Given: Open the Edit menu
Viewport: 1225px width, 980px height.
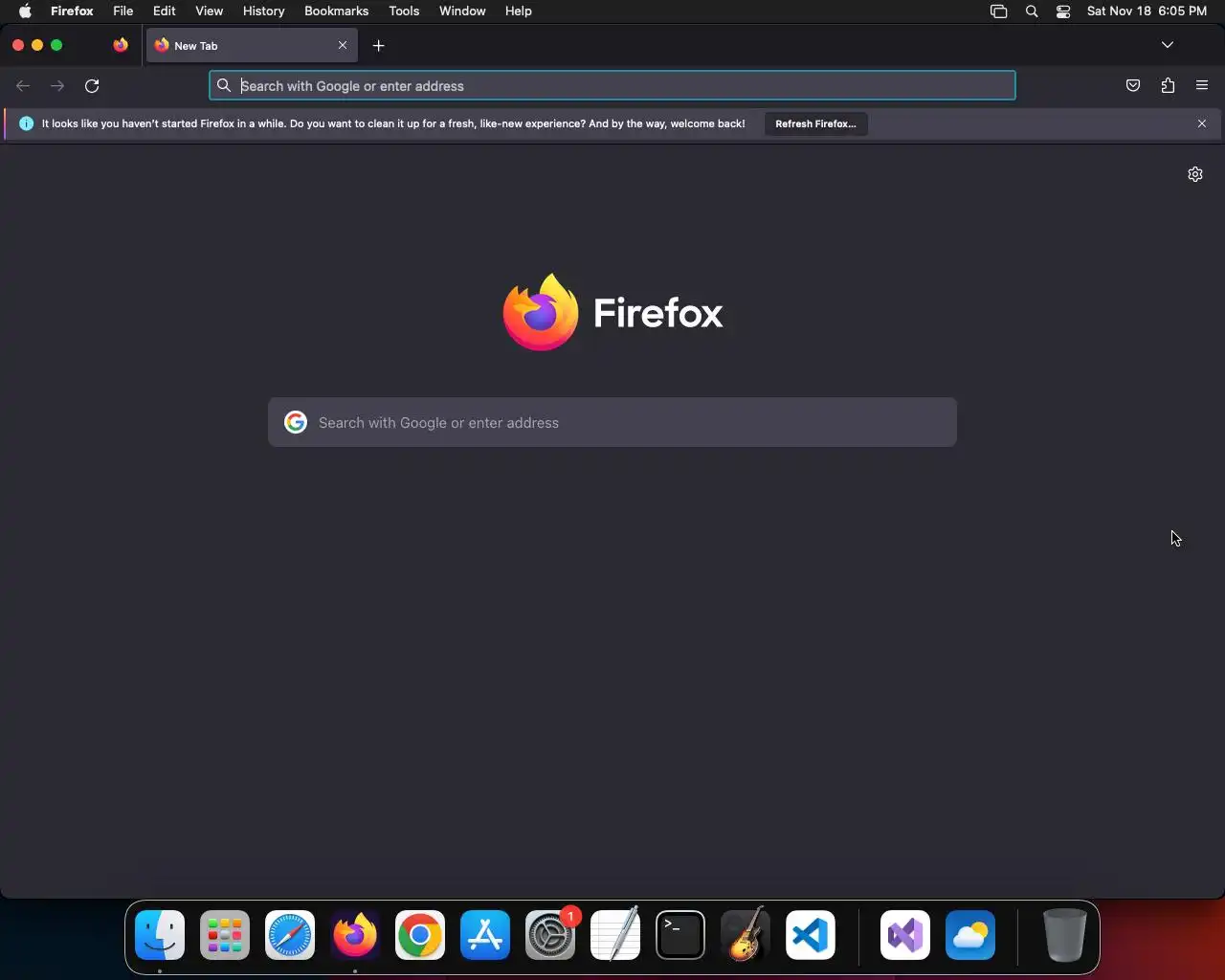Looking at the screenshot, I should coord(165,11).
